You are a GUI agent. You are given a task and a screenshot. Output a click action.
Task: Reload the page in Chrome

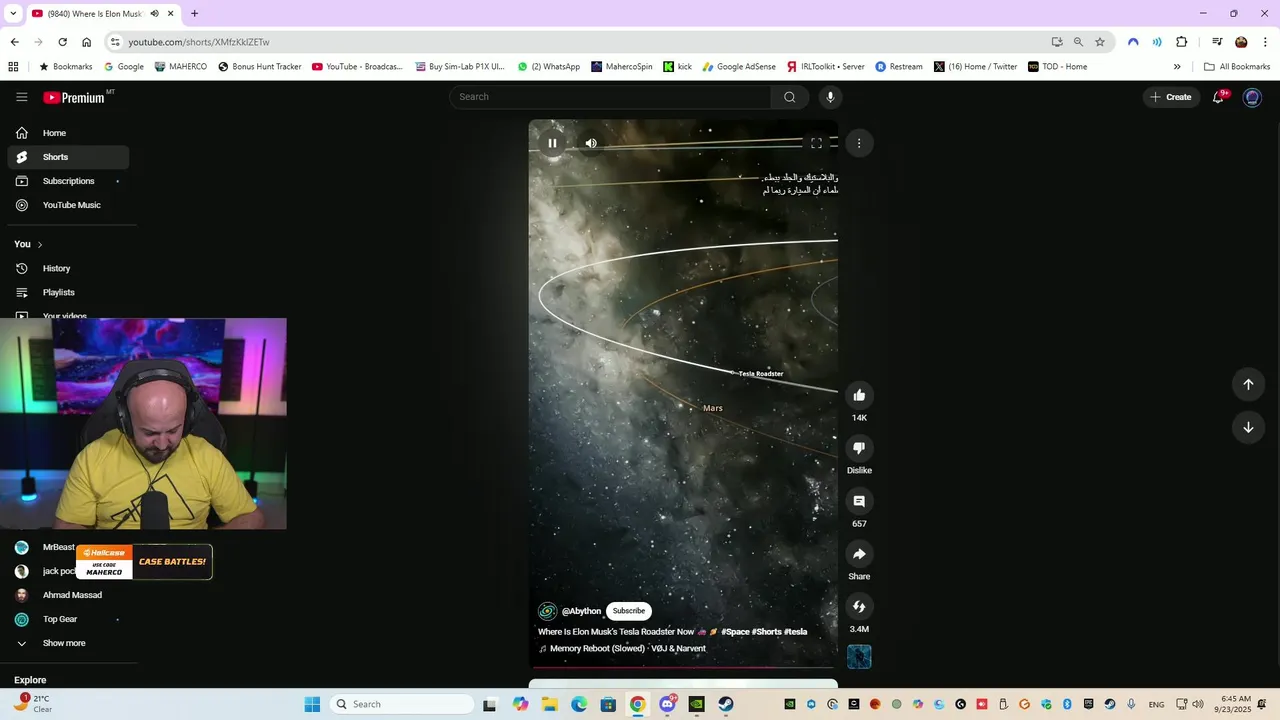click(62, 42)
